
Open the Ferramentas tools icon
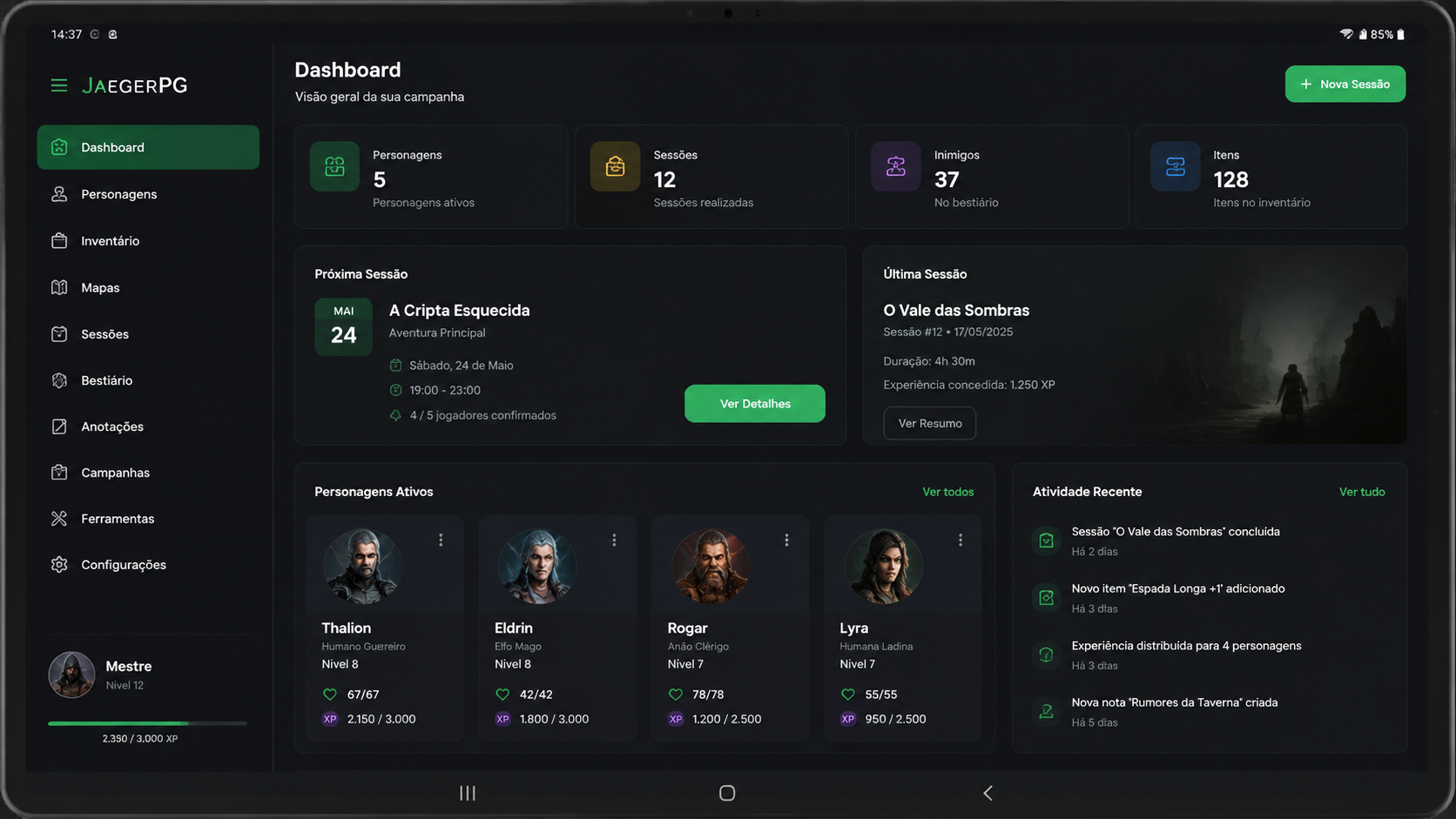pos(59,519)
